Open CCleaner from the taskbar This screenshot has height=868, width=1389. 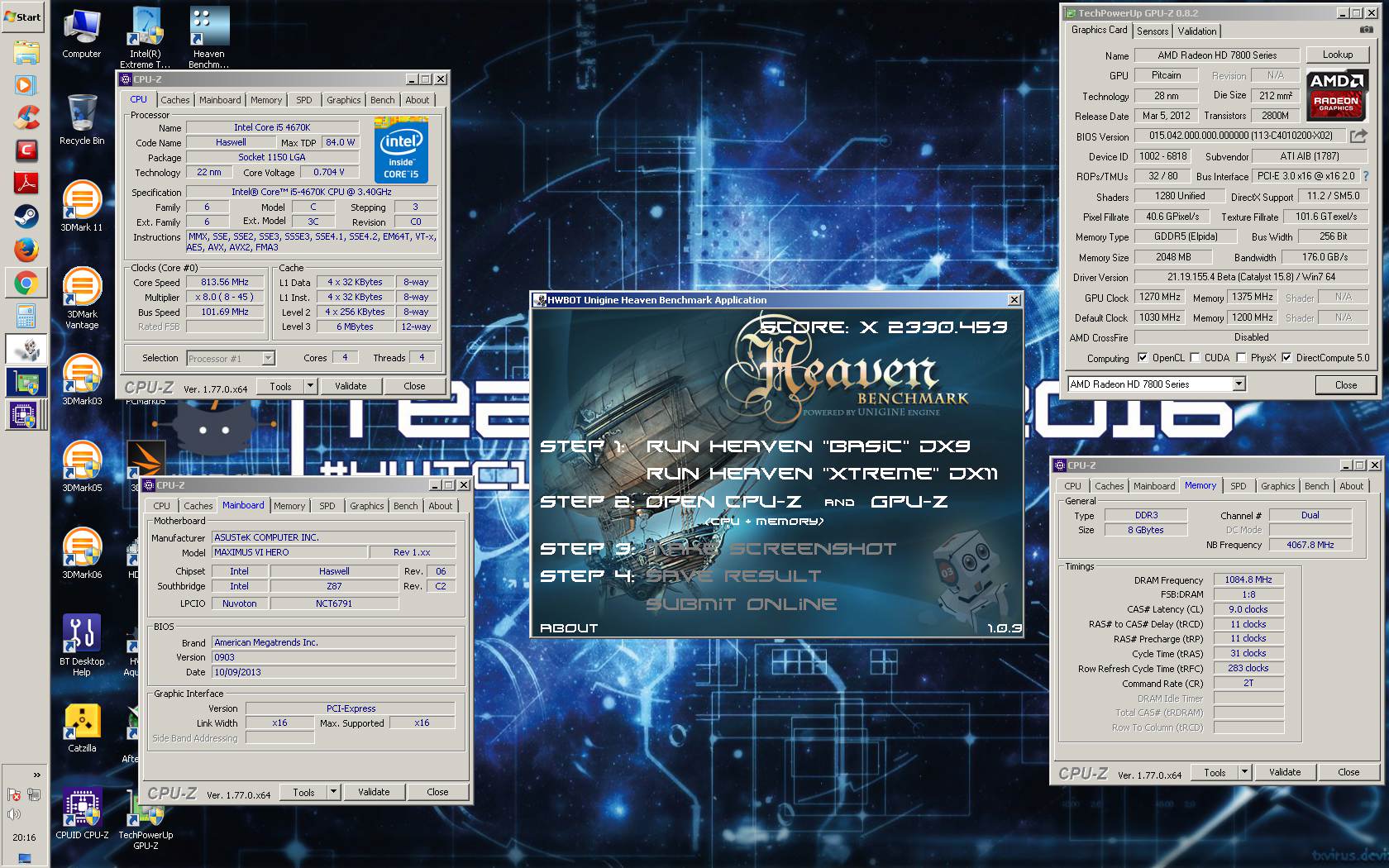tap(26, 117)
